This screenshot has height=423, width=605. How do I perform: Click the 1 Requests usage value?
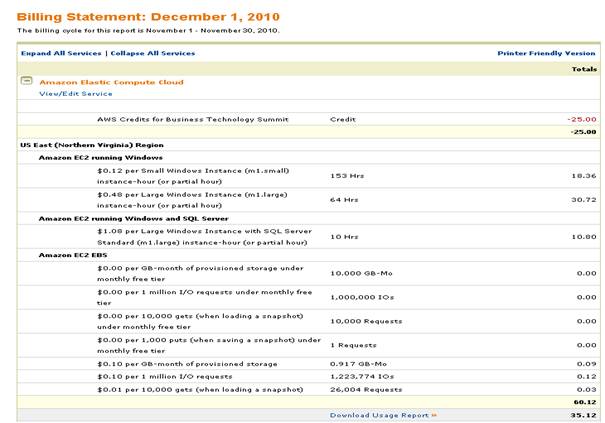tap(353, 345)
